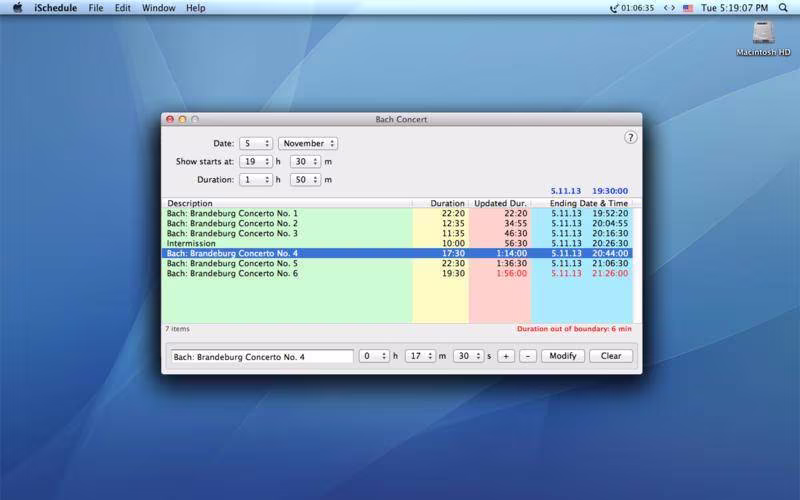800x500 pixels.
Task: Click the 21:06:30 ending time
Action: coord(610,263)
